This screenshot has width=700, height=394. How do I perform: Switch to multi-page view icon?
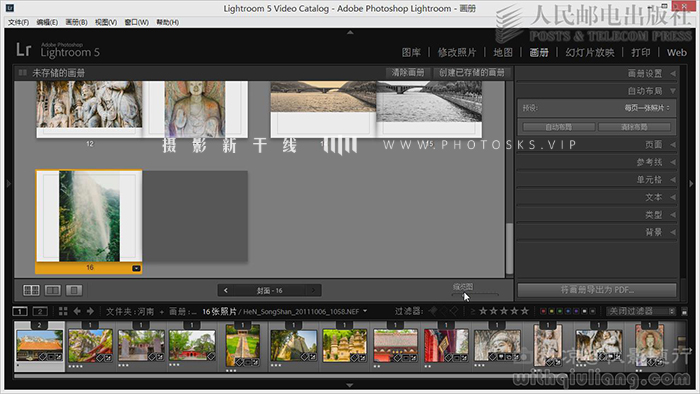[31, 290]
